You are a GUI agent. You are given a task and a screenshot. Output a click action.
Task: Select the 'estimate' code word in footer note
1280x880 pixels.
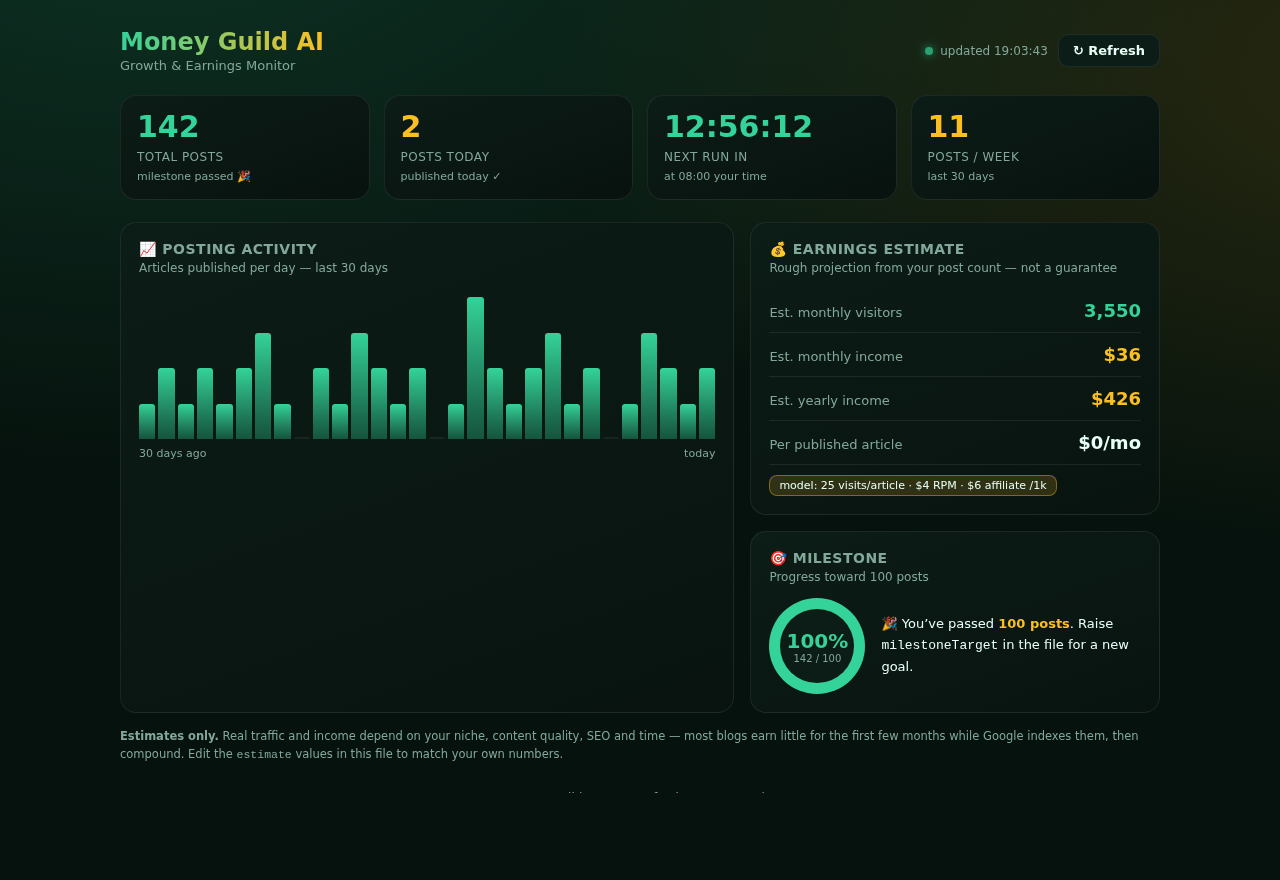(264, 755)
